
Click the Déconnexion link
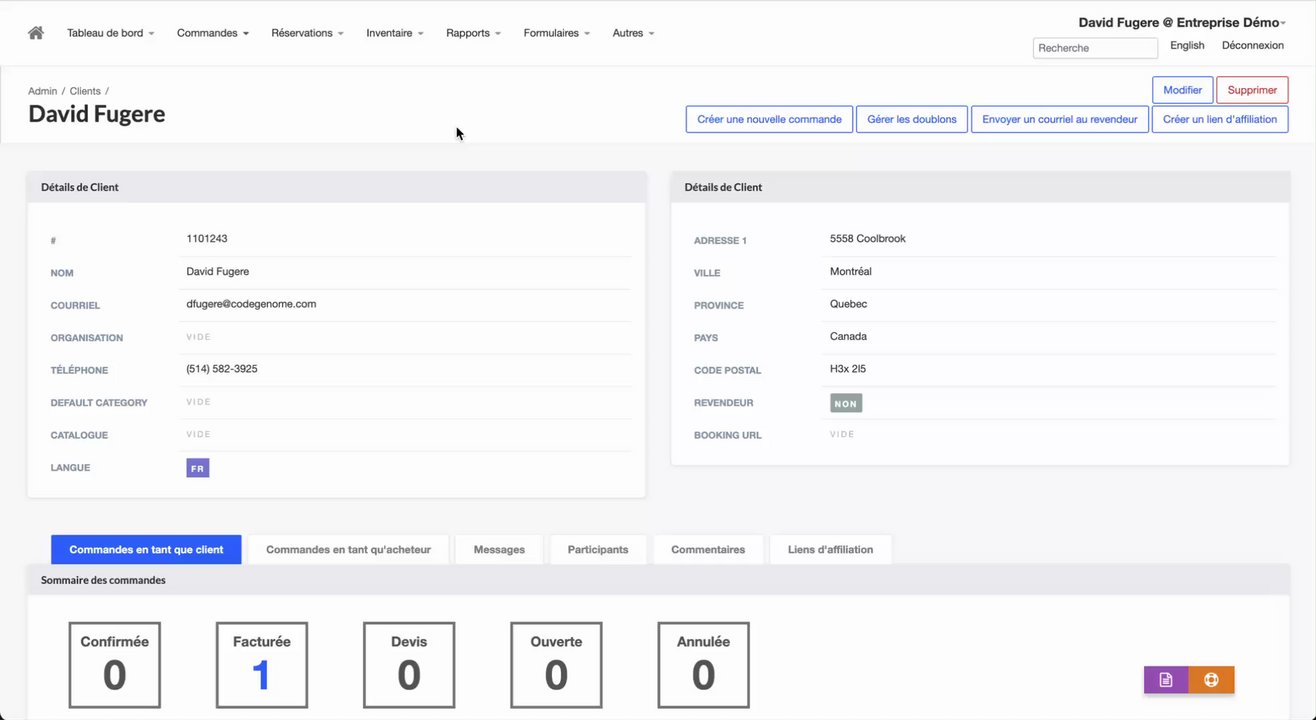pos(1253,45)
